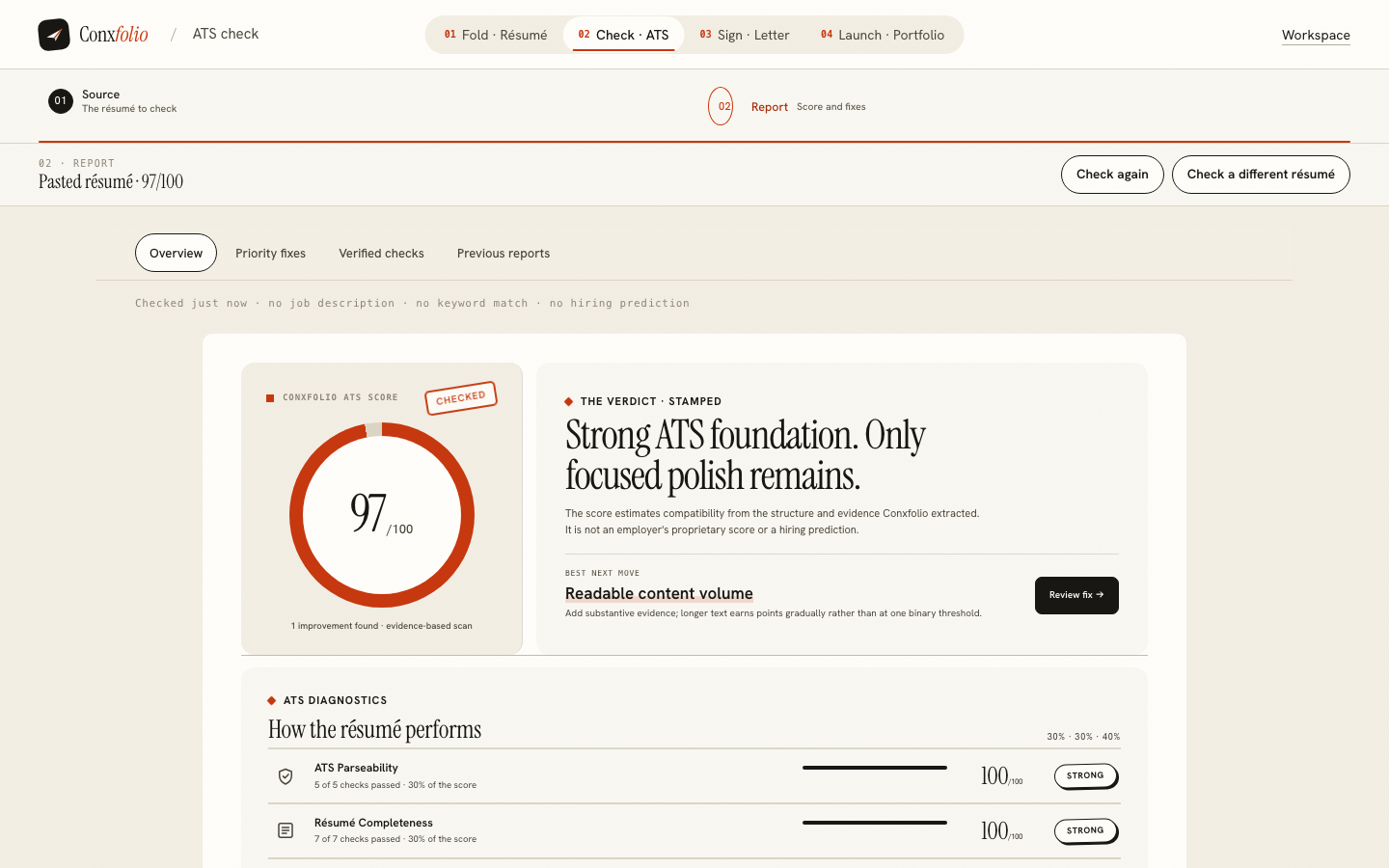
Task: Click the 'How the résumé performs' heading
Action: (x=374, y=729)
